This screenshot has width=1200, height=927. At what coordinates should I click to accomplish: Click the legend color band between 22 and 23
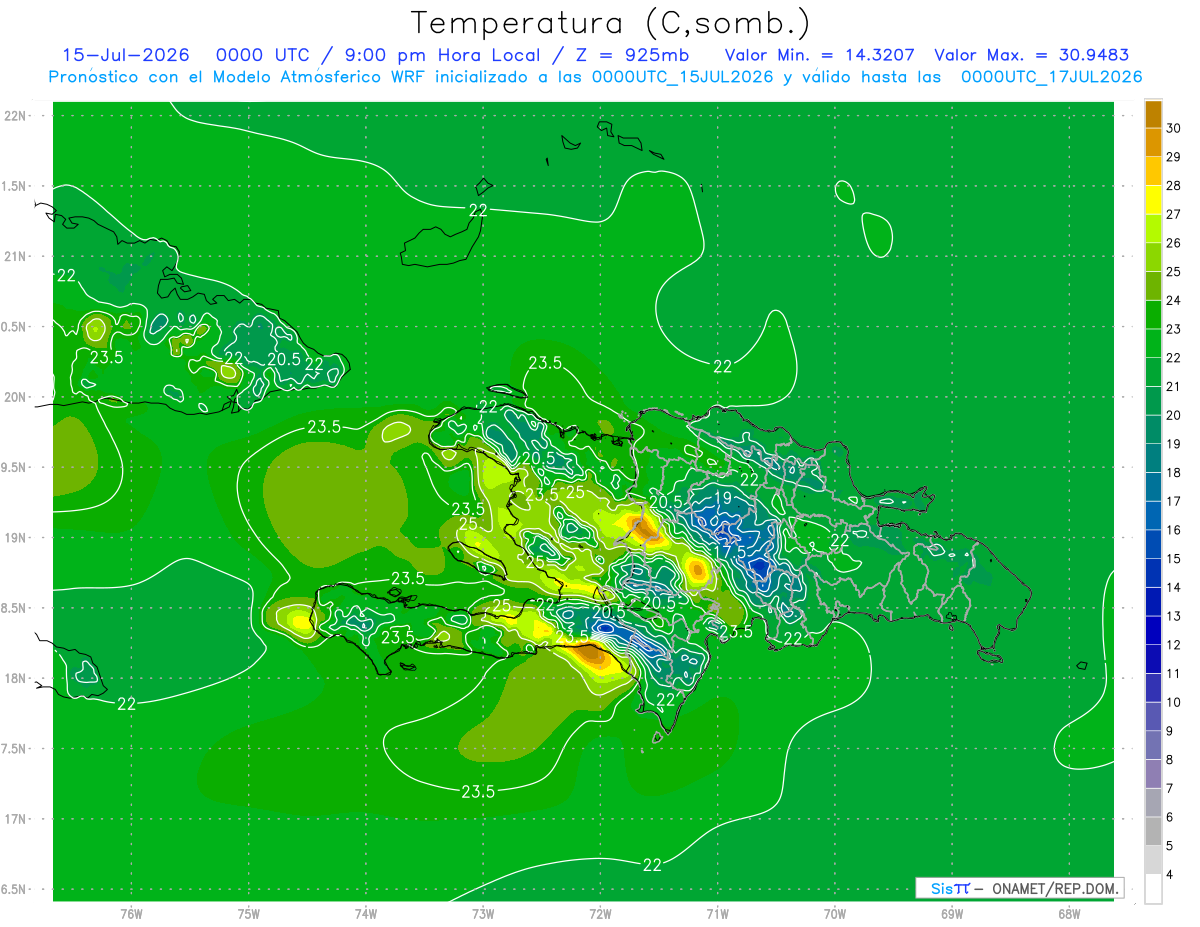[x=1153, y=343]
